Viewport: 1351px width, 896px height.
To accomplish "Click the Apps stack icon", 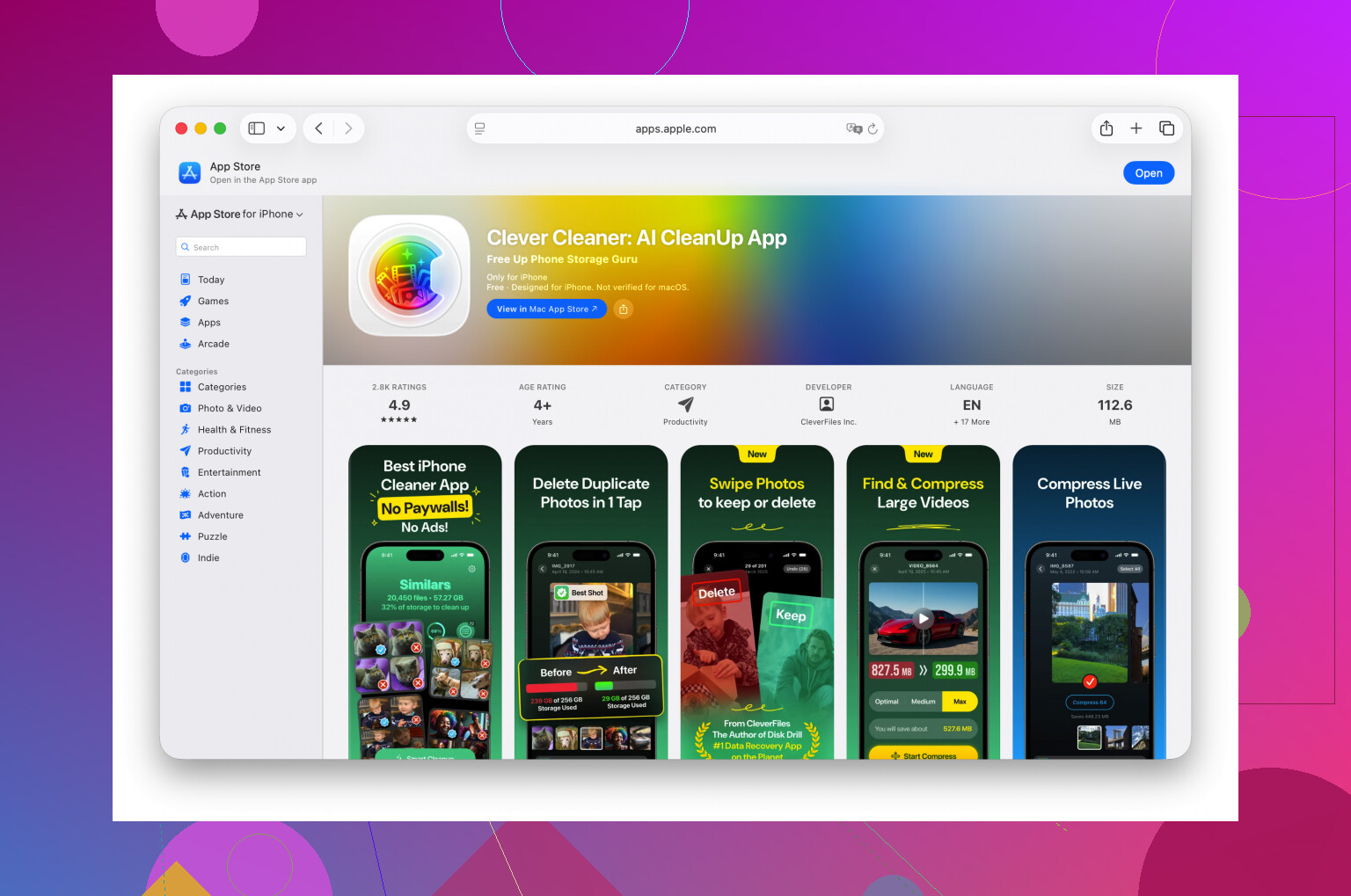I will [186, 323].
